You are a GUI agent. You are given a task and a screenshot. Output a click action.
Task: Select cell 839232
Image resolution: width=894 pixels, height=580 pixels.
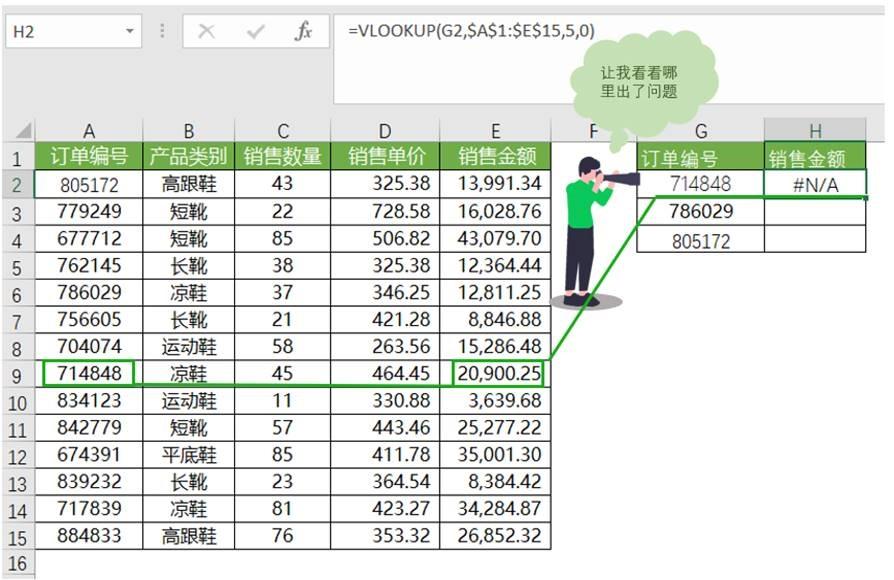(x=89, y=481)
